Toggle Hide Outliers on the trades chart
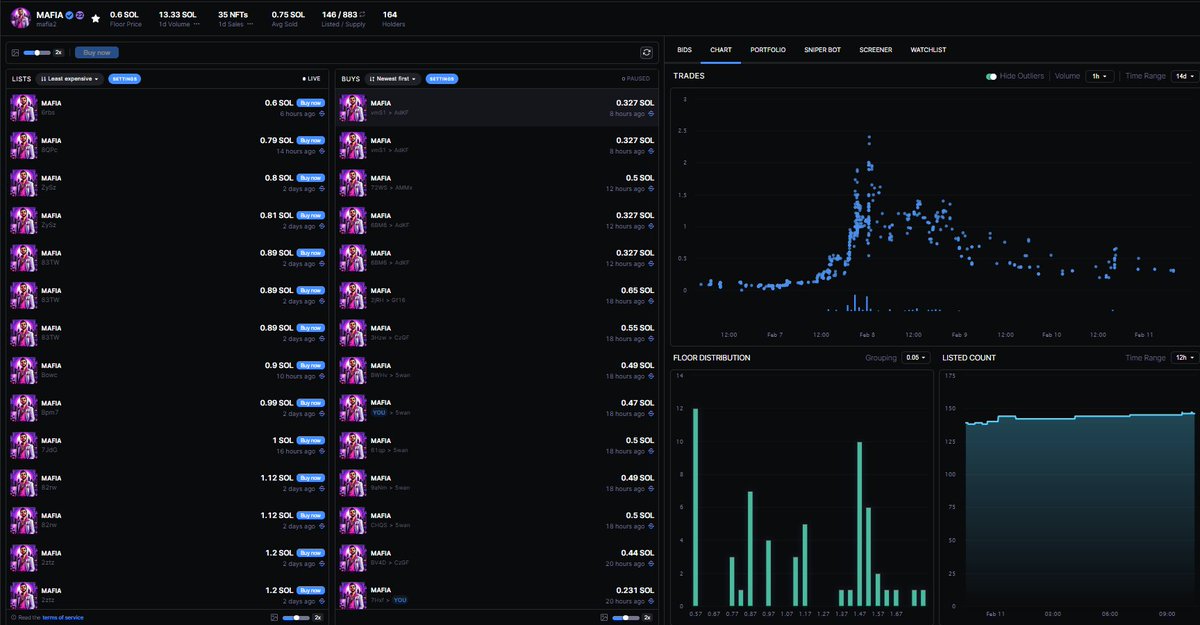1200x625 pixels. [991, 75]
